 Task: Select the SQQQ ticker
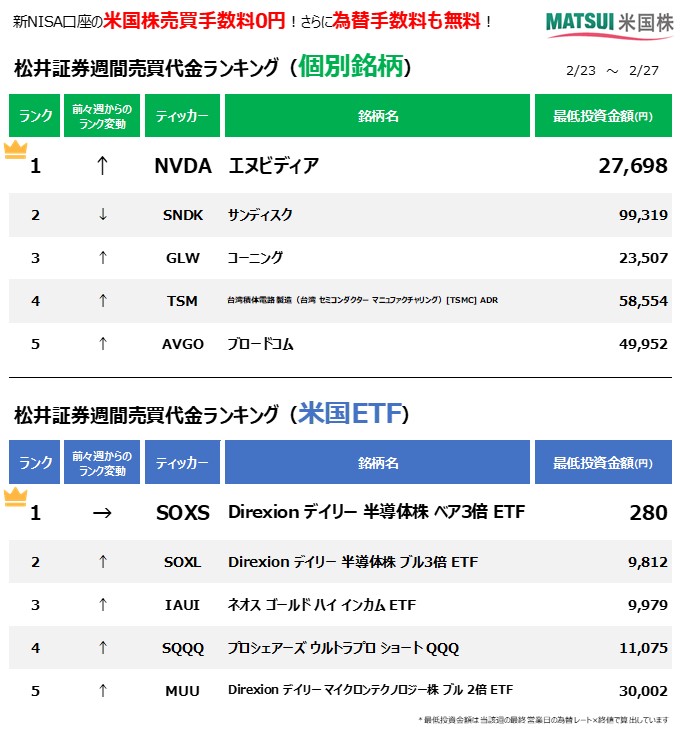(183, 648)
